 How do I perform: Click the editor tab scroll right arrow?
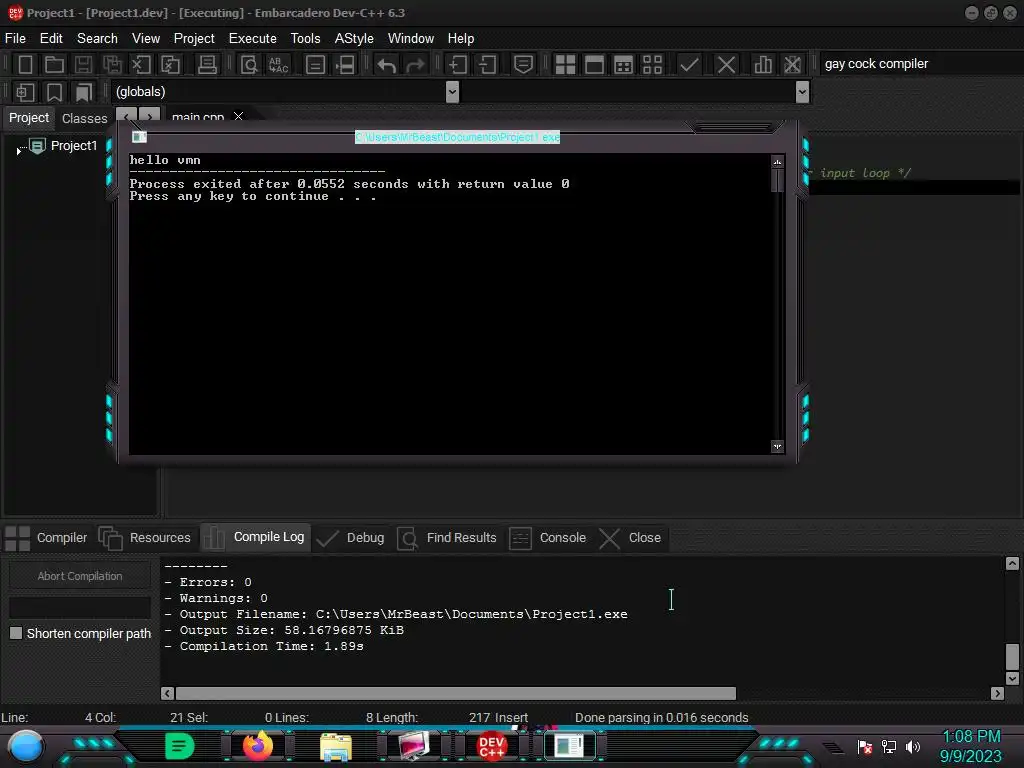tap(150, 116)
